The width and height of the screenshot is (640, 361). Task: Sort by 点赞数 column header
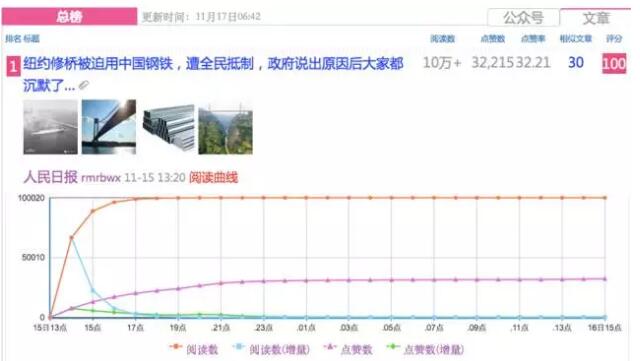[x=492, y=39]
